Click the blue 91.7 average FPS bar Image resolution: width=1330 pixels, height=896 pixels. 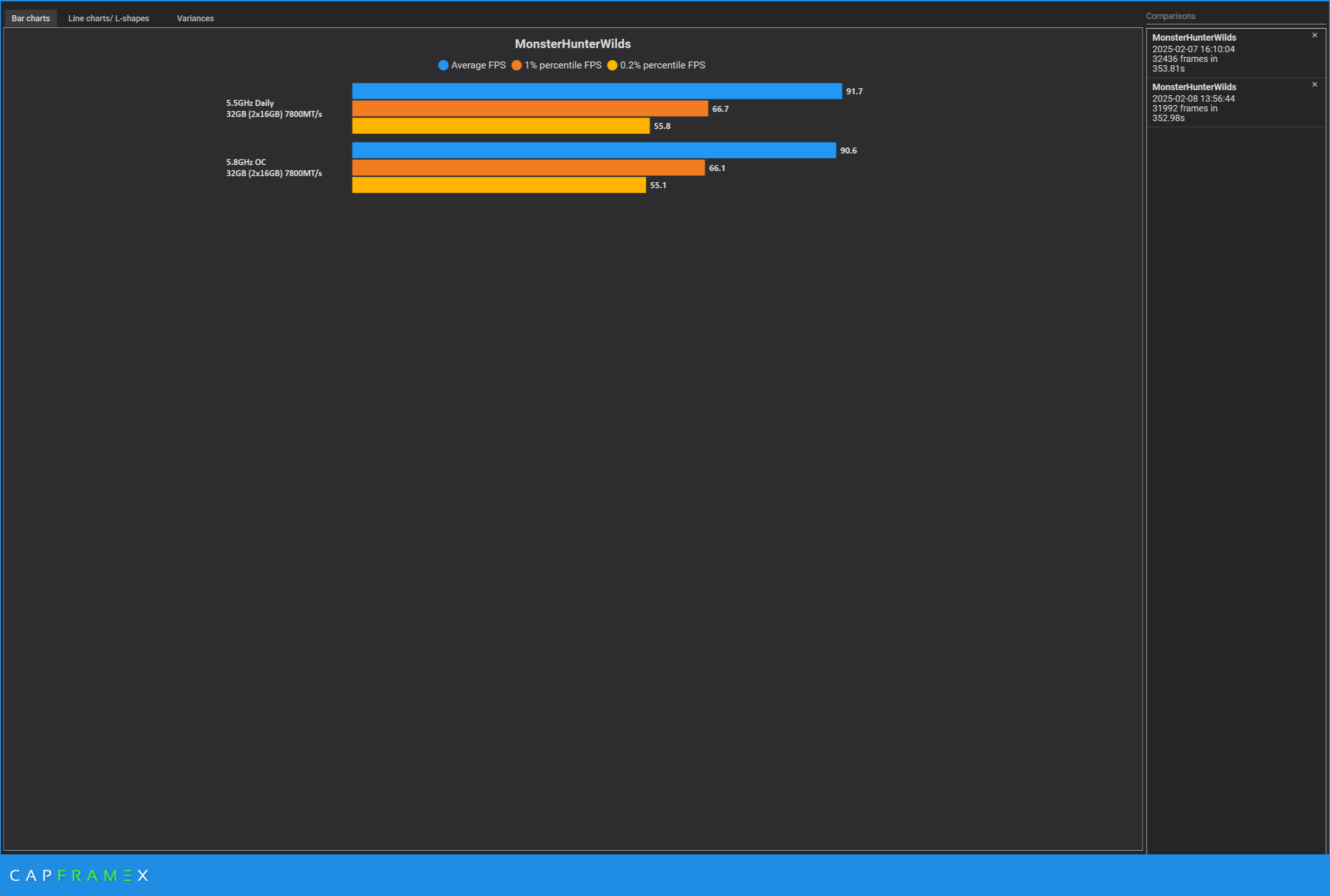point(596,91)
